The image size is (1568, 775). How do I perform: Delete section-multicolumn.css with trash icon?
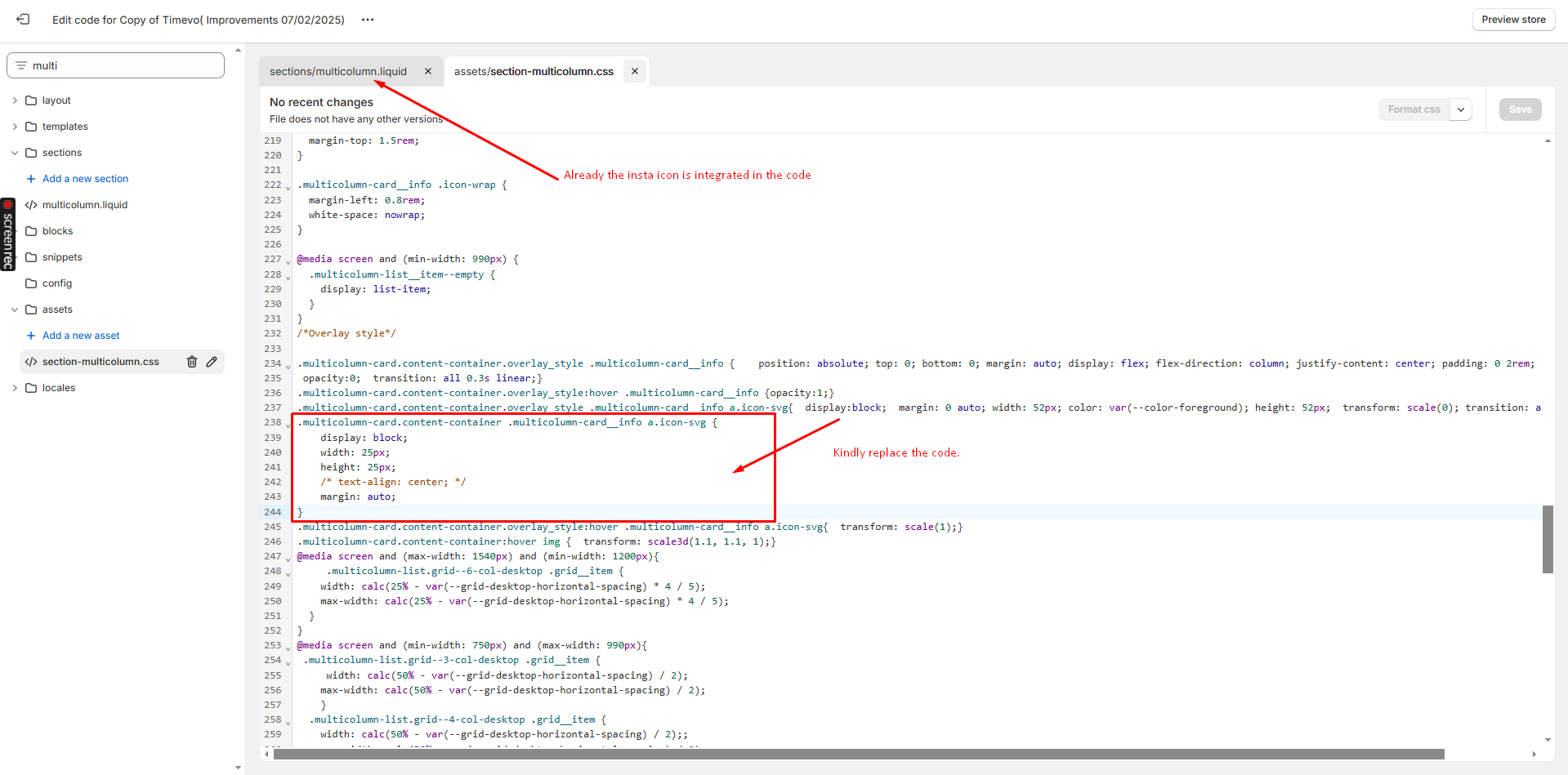(x=192, y=362)
